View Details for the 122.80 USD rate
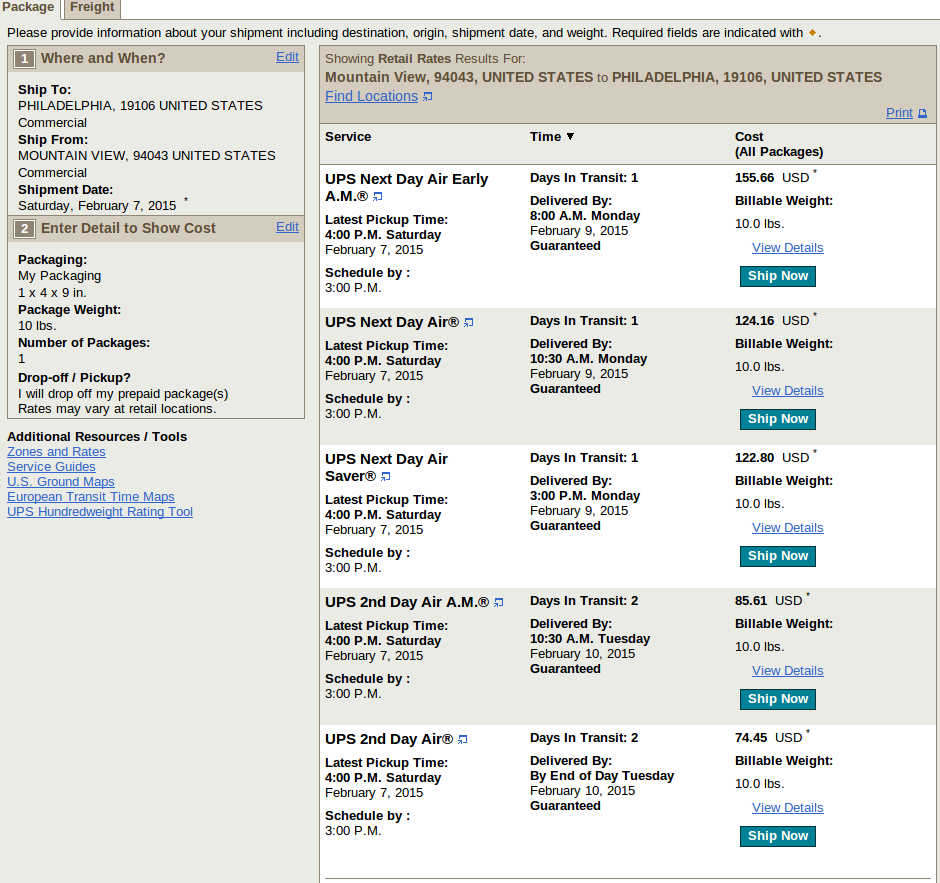This screenshot has height=883, width=940. click(x=788, y=528)
